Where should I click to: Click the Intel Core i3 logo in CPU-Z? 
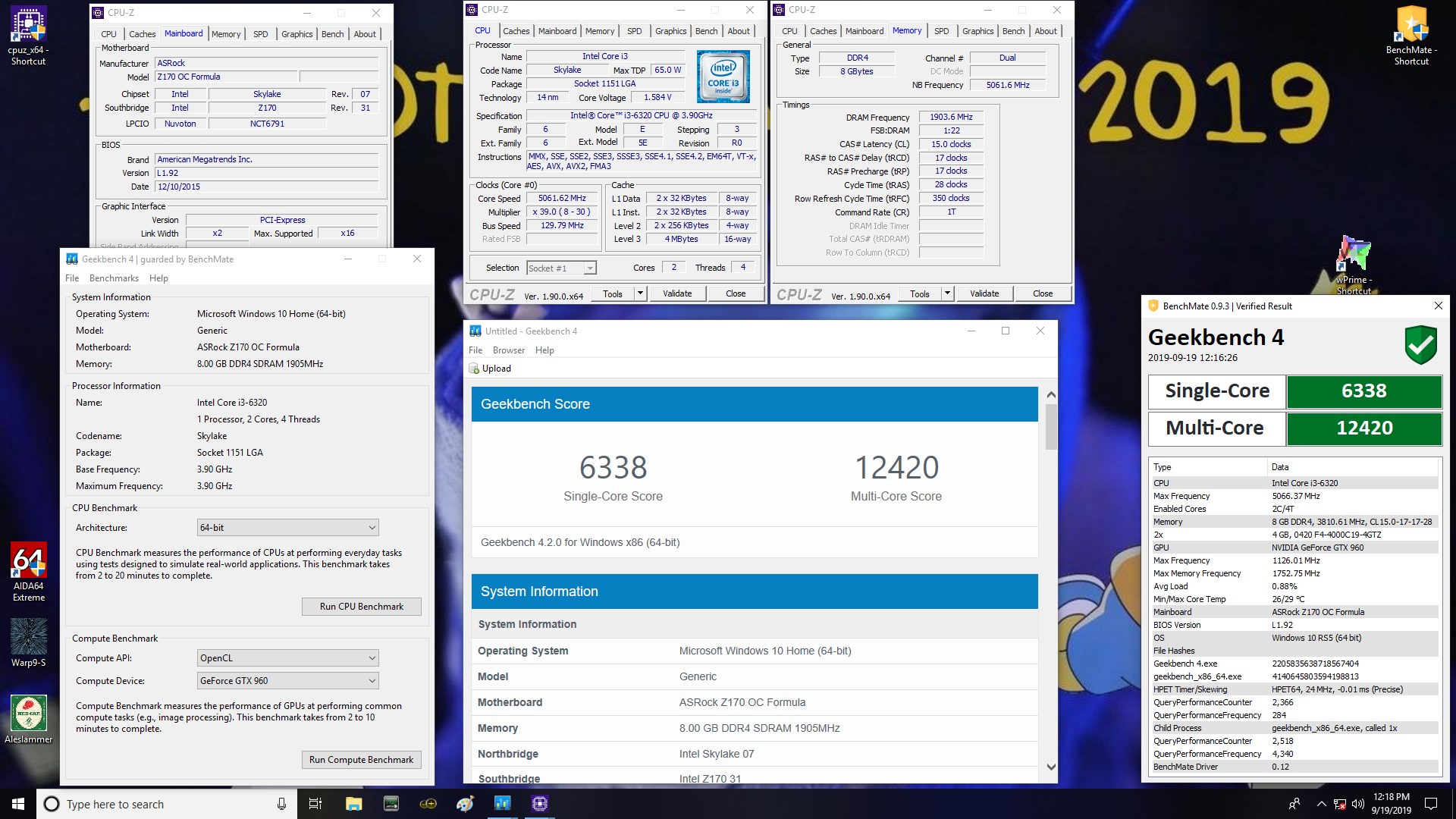tap(723, 77)
